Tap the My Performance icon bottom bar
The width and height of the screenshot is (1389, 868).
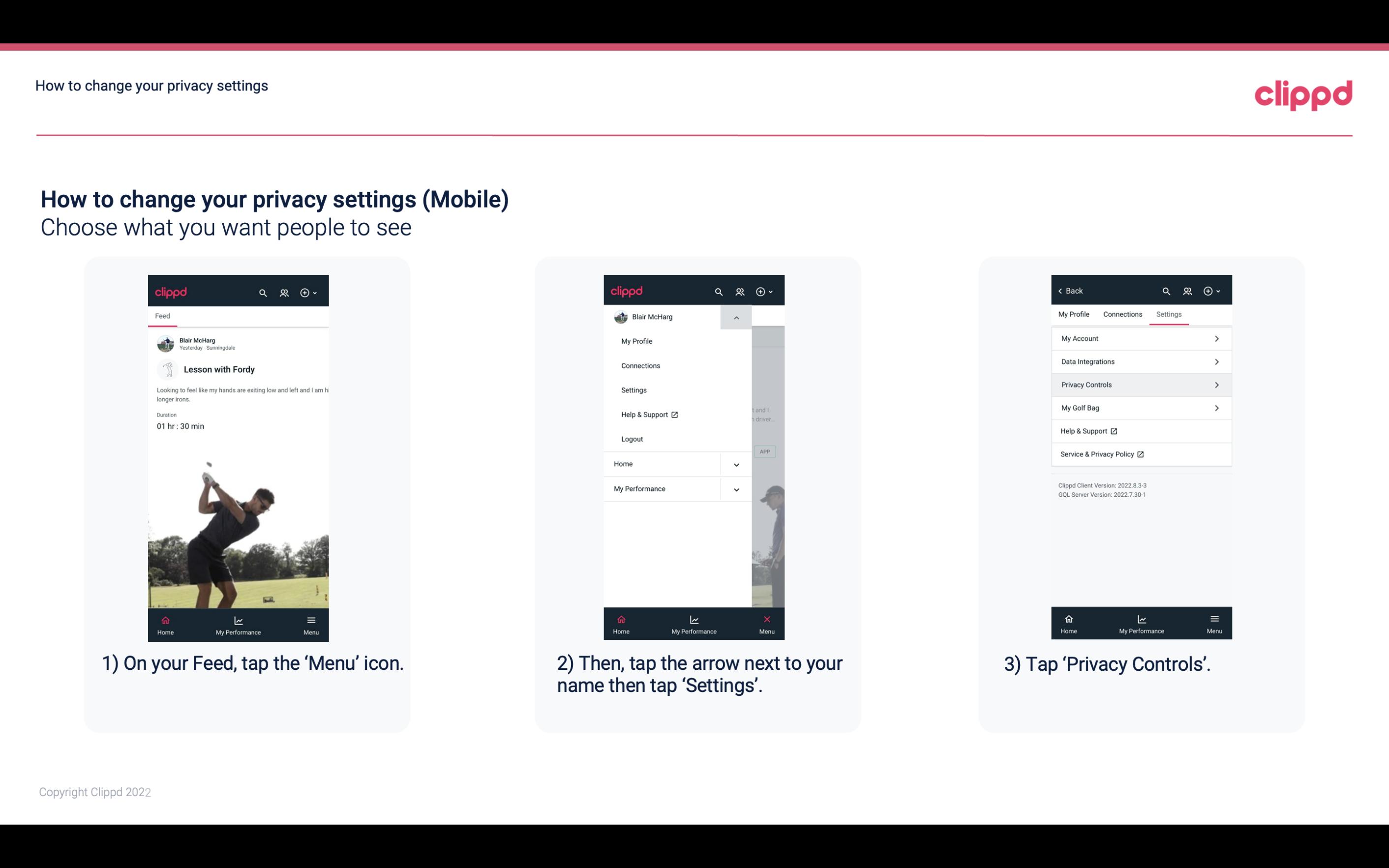238,624
